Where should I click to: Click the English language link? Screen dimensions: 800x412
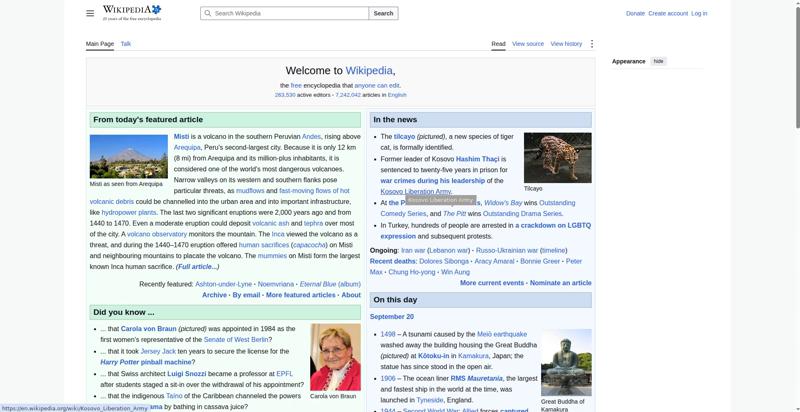pos(397,95)
